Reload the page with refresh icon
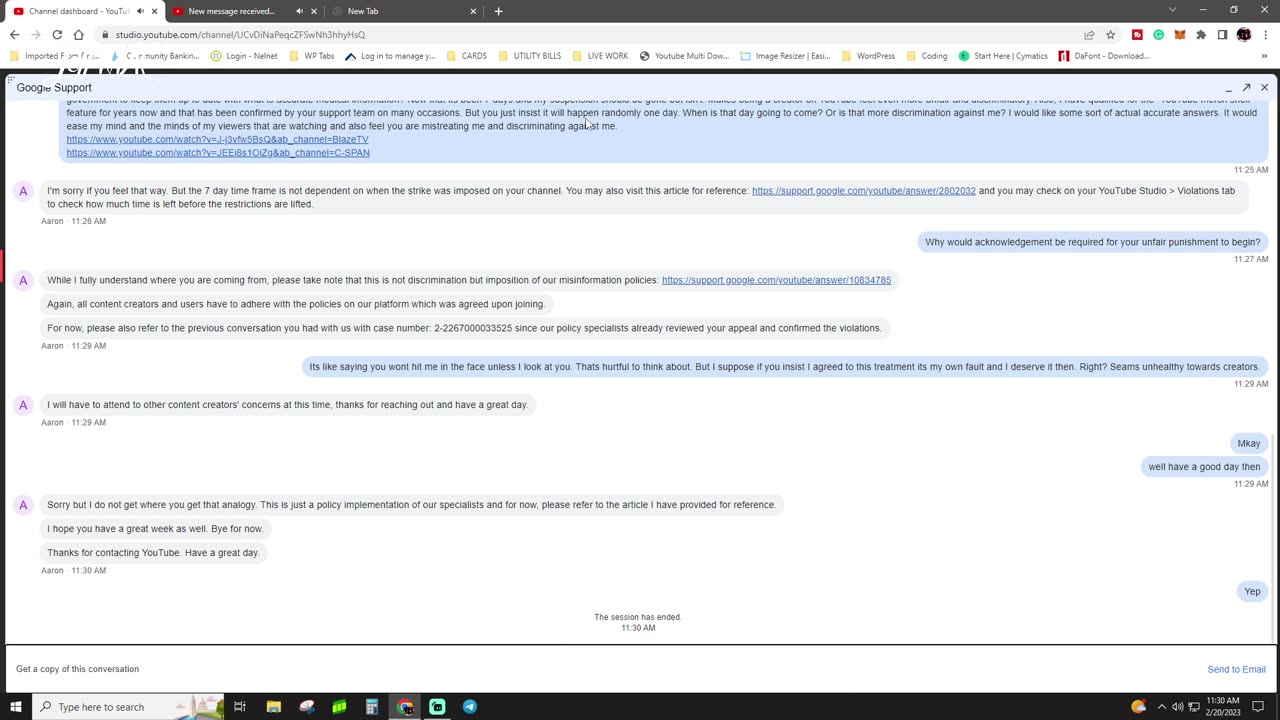Screen dimensions: 1280x720 pos(57,35)
